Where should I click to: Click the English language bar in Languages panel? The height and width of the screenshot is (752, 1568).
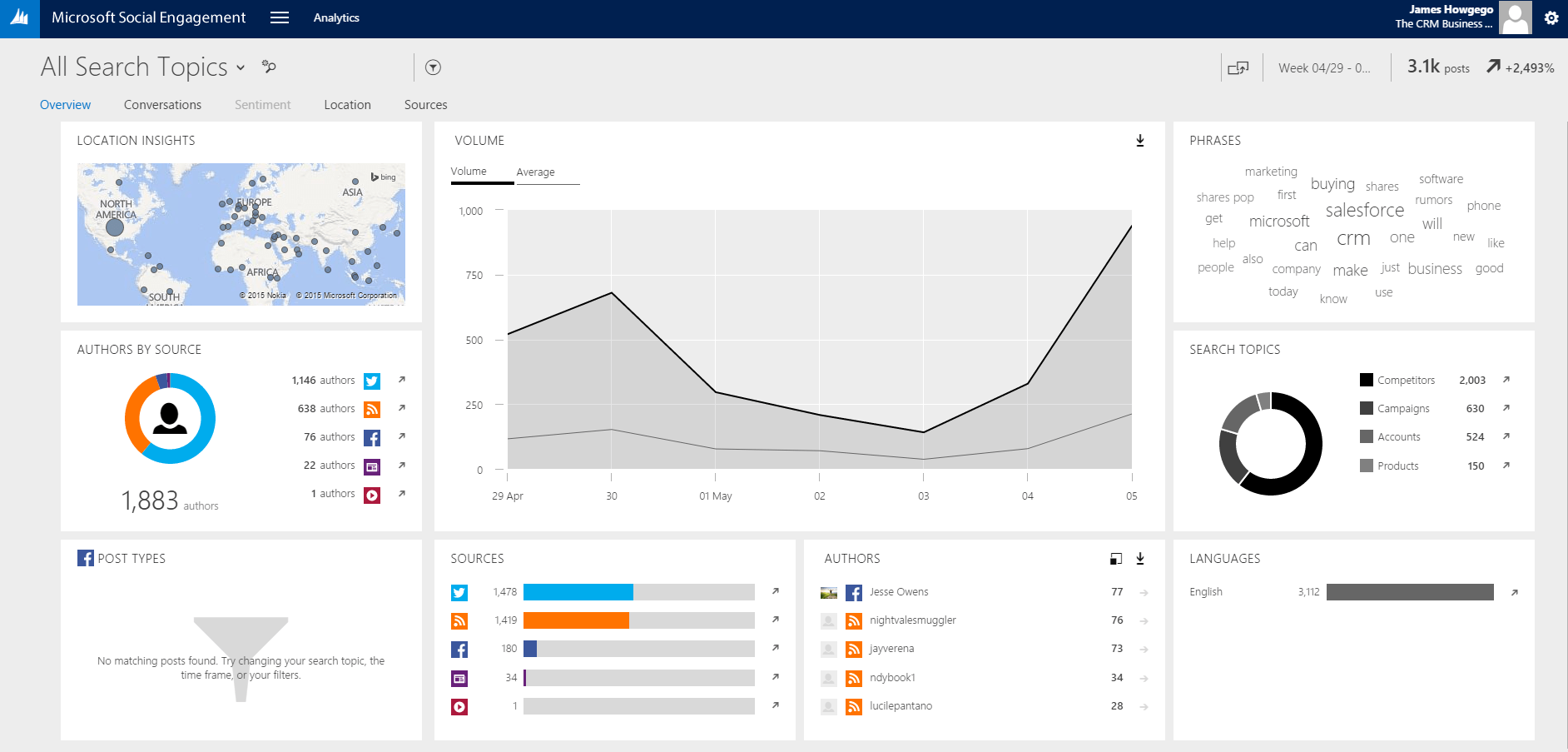click(x=1411, y=592)
